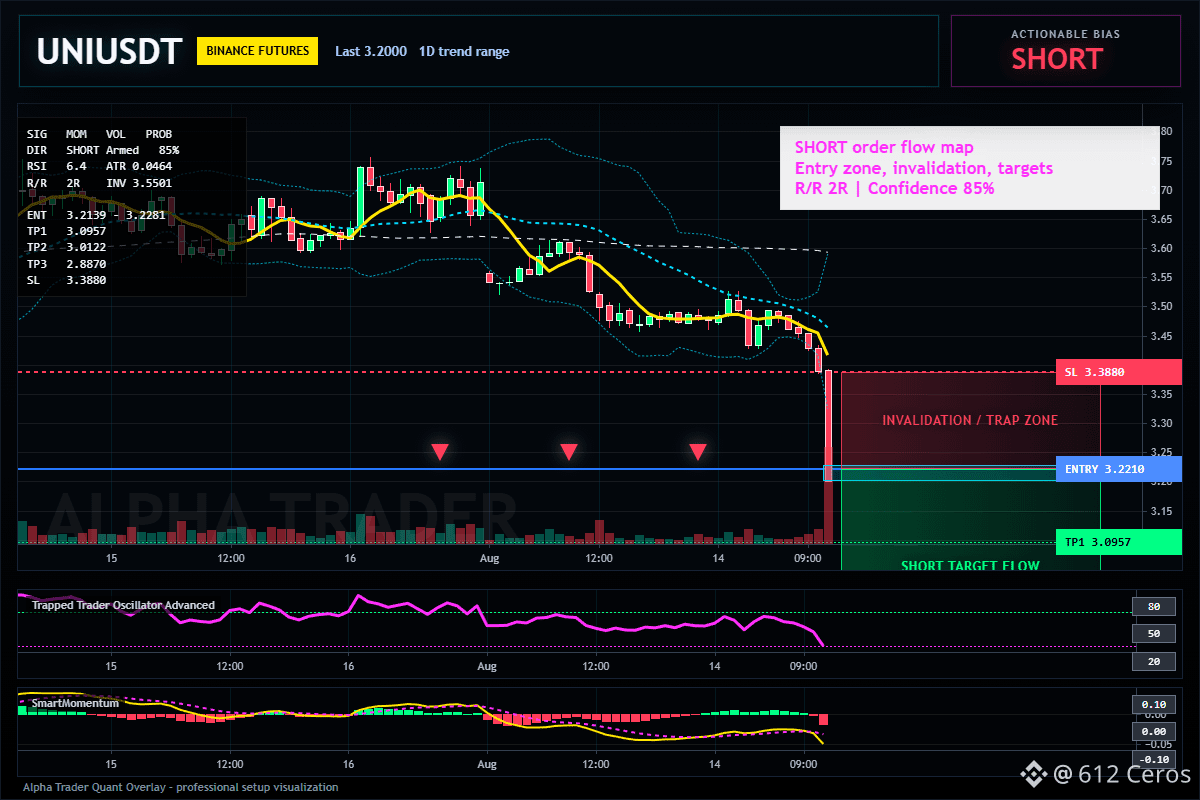Select the green TP1 3.0957 price tag
The image size is (1200, 800).
click(x=1118, y=542)
